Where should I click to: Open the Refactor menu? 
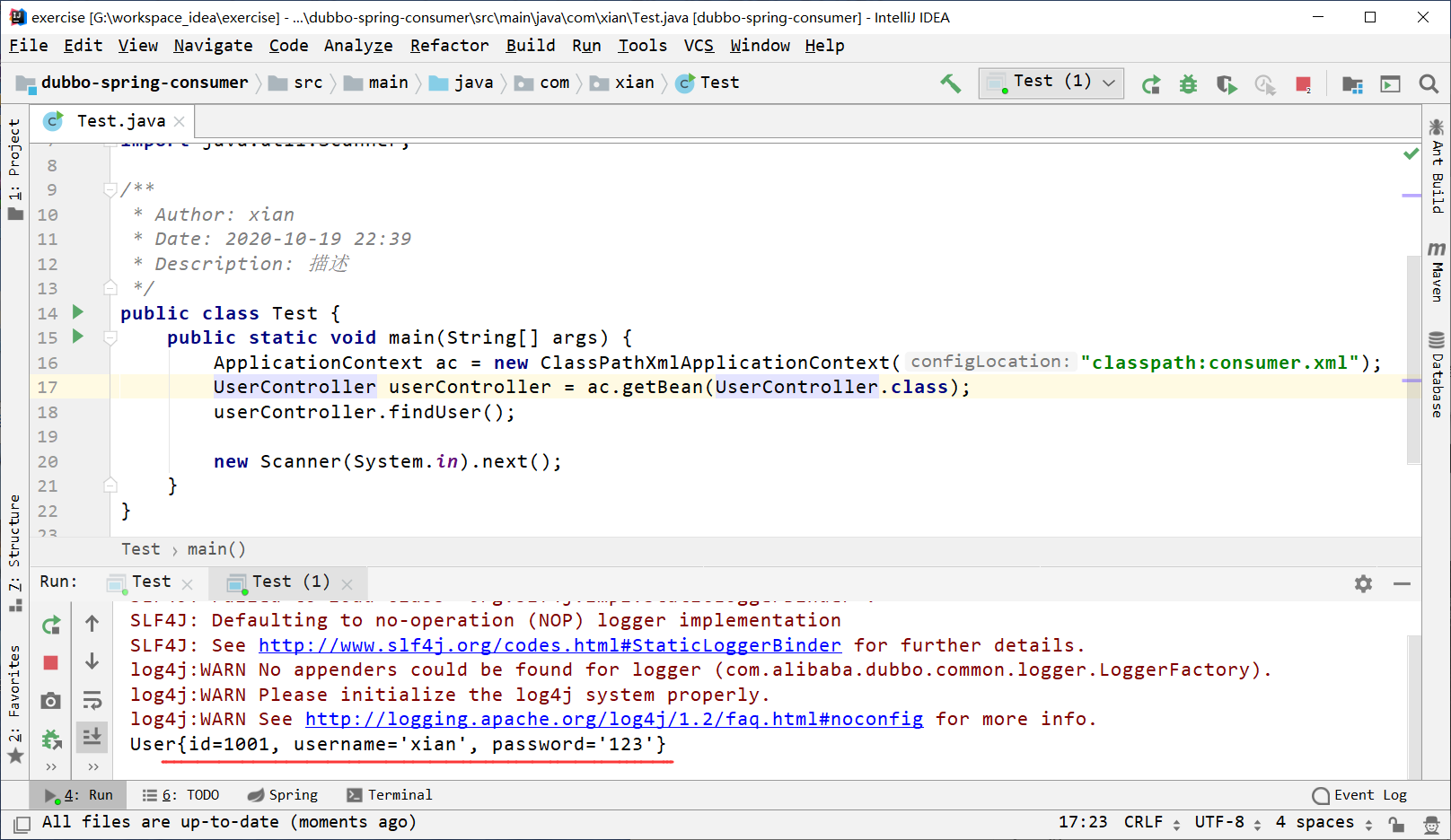point(449,46)
